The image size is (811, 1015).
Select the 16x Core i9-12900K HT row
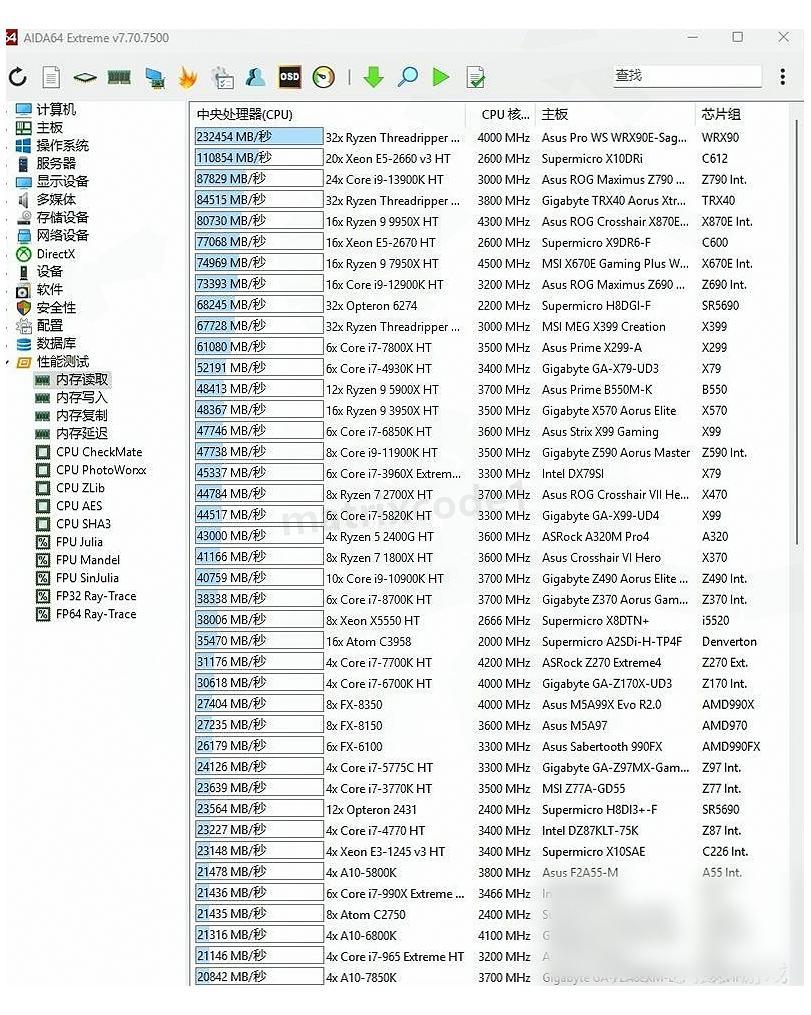point(491,285)
